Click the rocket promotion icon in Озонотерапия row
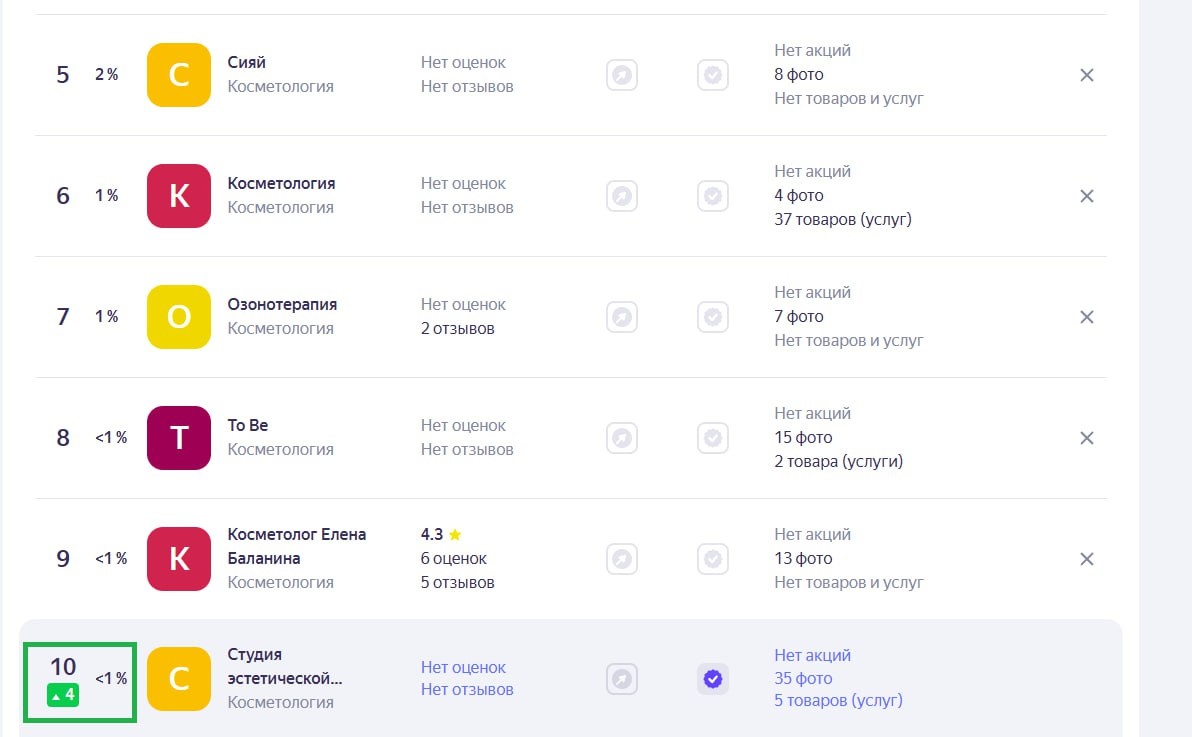 point(622,317)
